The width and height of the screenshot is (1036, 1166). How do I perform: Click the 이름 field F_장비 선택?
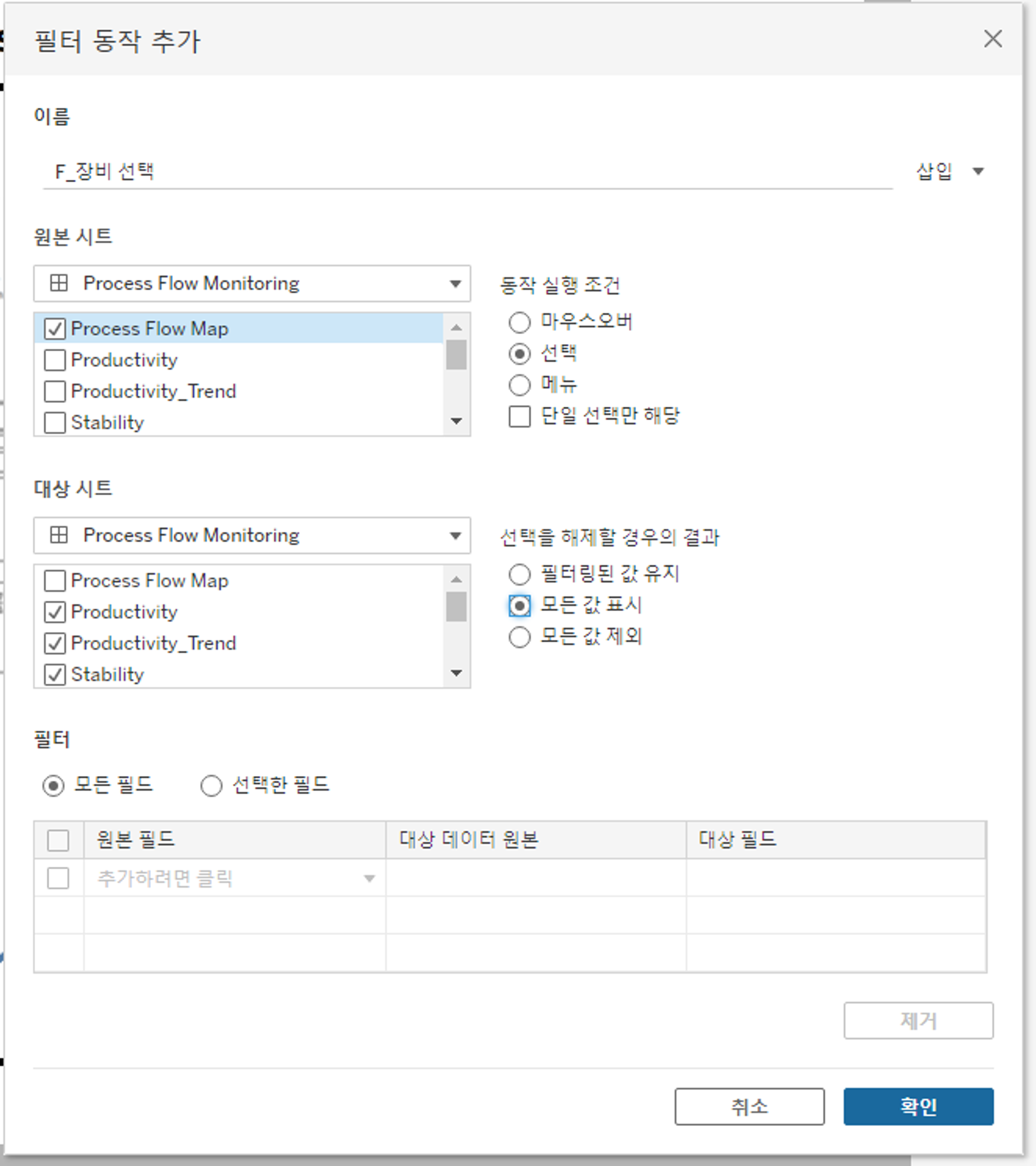click(467, 171)
